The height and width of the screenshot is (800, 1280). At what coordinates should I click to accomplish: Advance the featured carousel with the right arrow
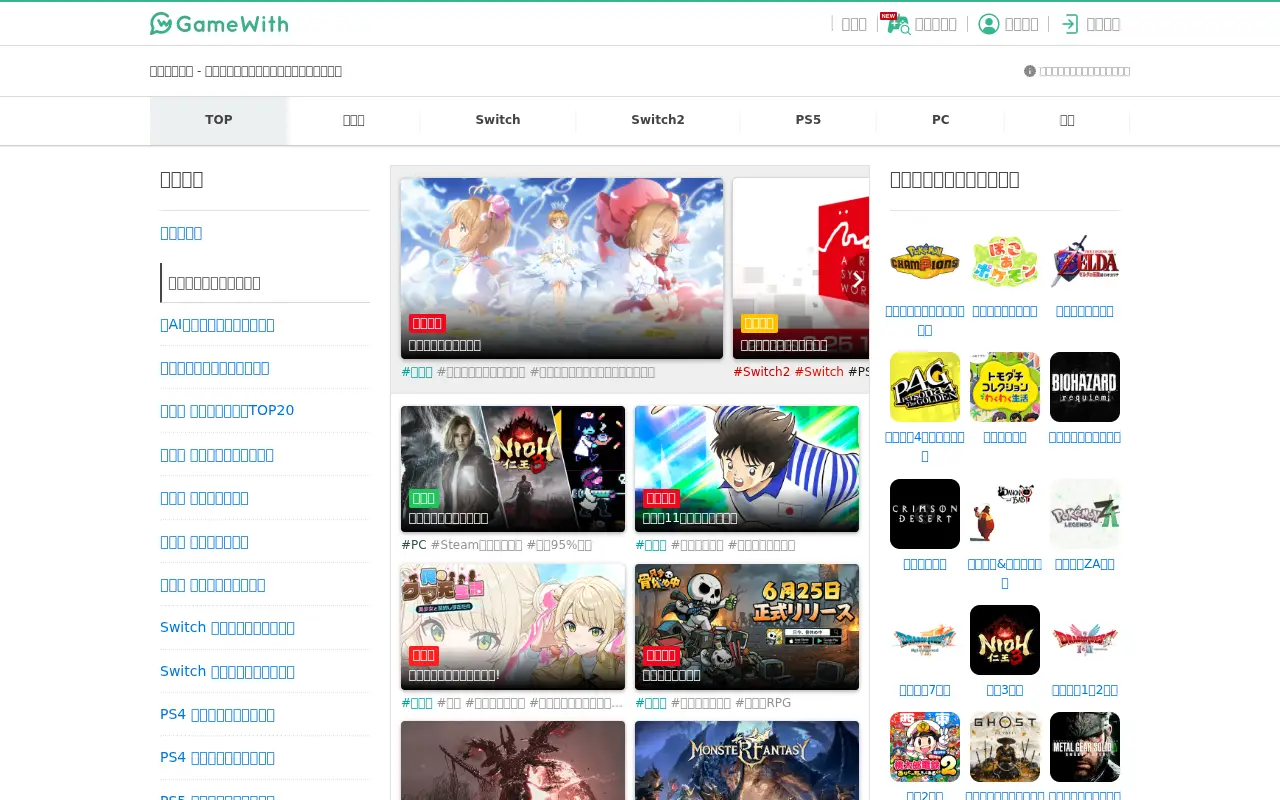click(x=857, y=280)
